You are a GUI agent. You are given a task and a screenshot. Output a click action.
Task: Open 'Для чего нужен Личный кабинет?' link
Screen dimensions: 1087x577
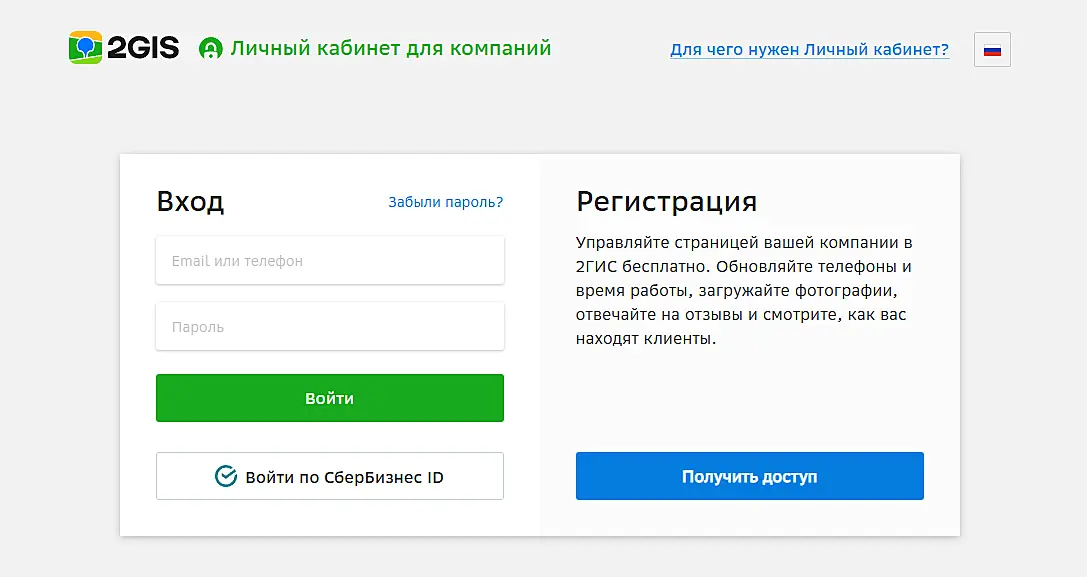pos(809,49)
